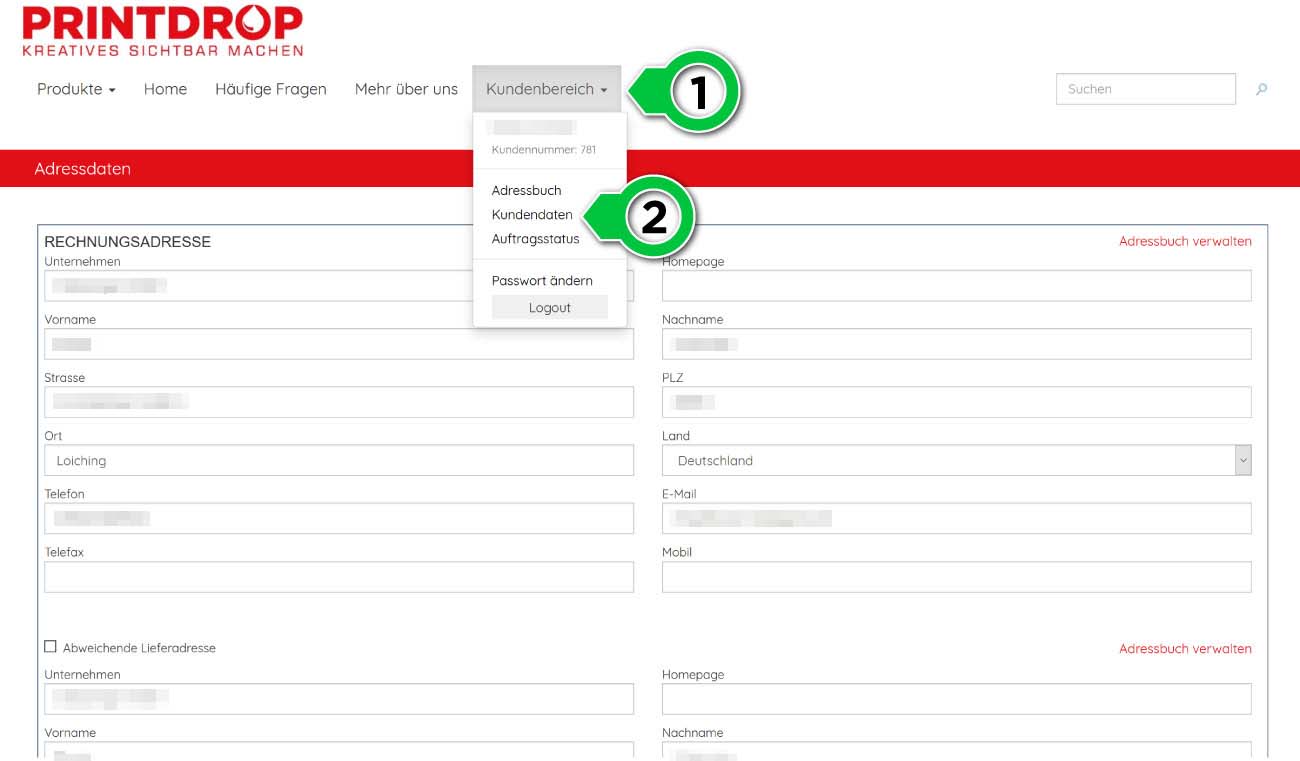Go to the Home page

click(165, 89)
